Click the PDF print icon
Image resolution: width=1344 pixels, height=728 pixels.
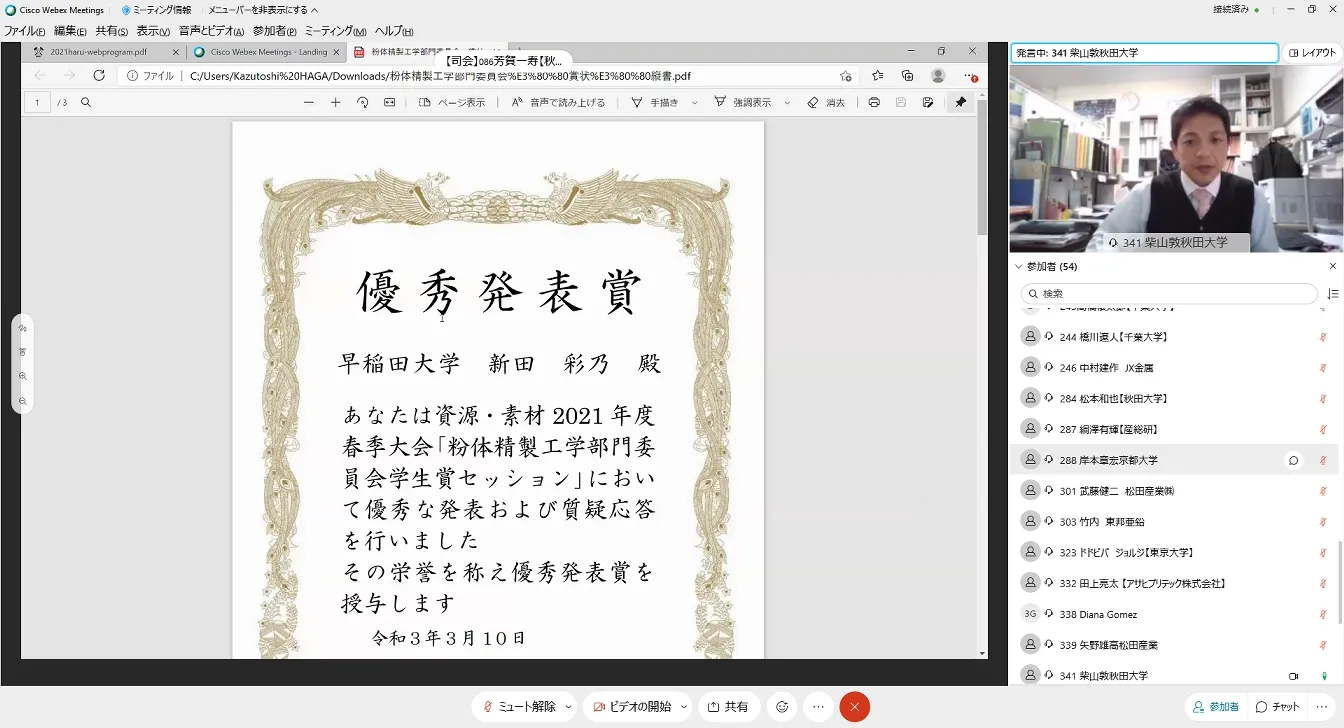pyautogui.click(x=874, y=102)
